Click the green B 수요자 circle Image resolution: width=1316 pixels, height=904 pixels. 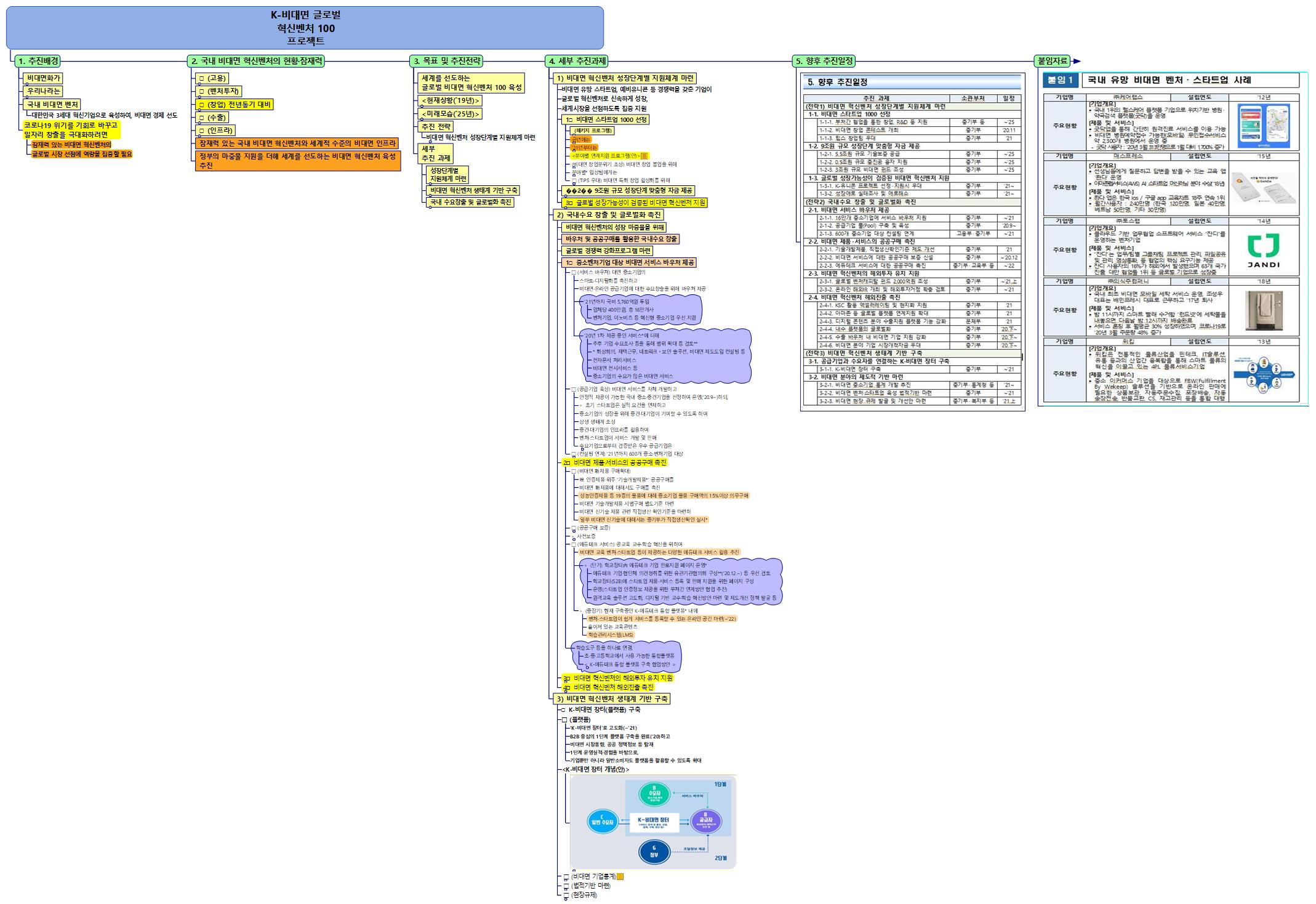654,794
